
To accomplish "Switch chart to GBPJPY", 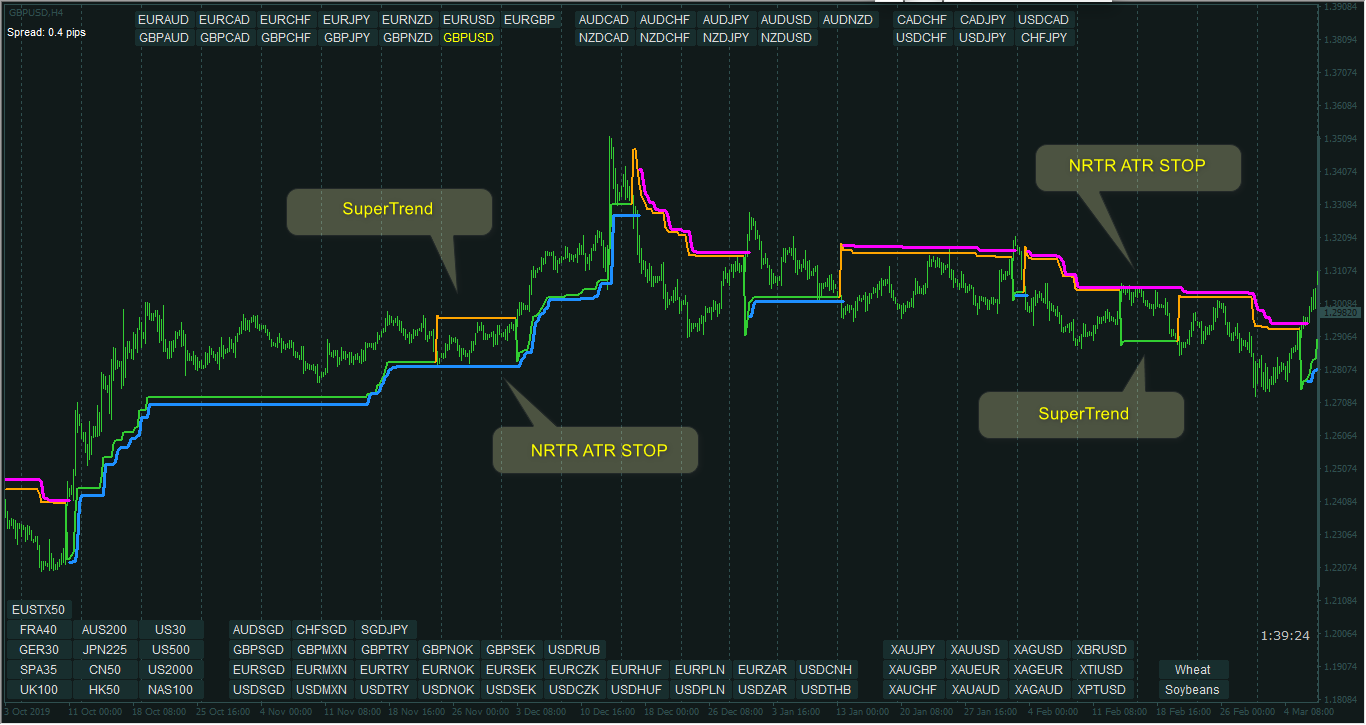I will [x=347, y=38].
